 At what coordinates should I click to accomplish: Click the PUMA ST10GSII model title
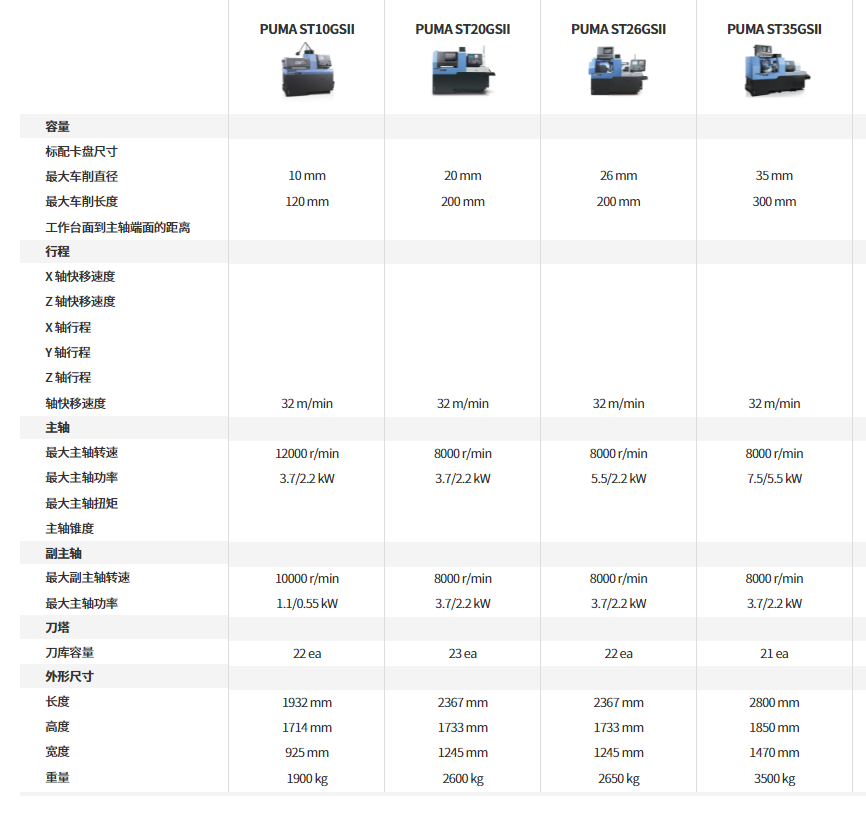pyautogui.click(x=307, y=29)
